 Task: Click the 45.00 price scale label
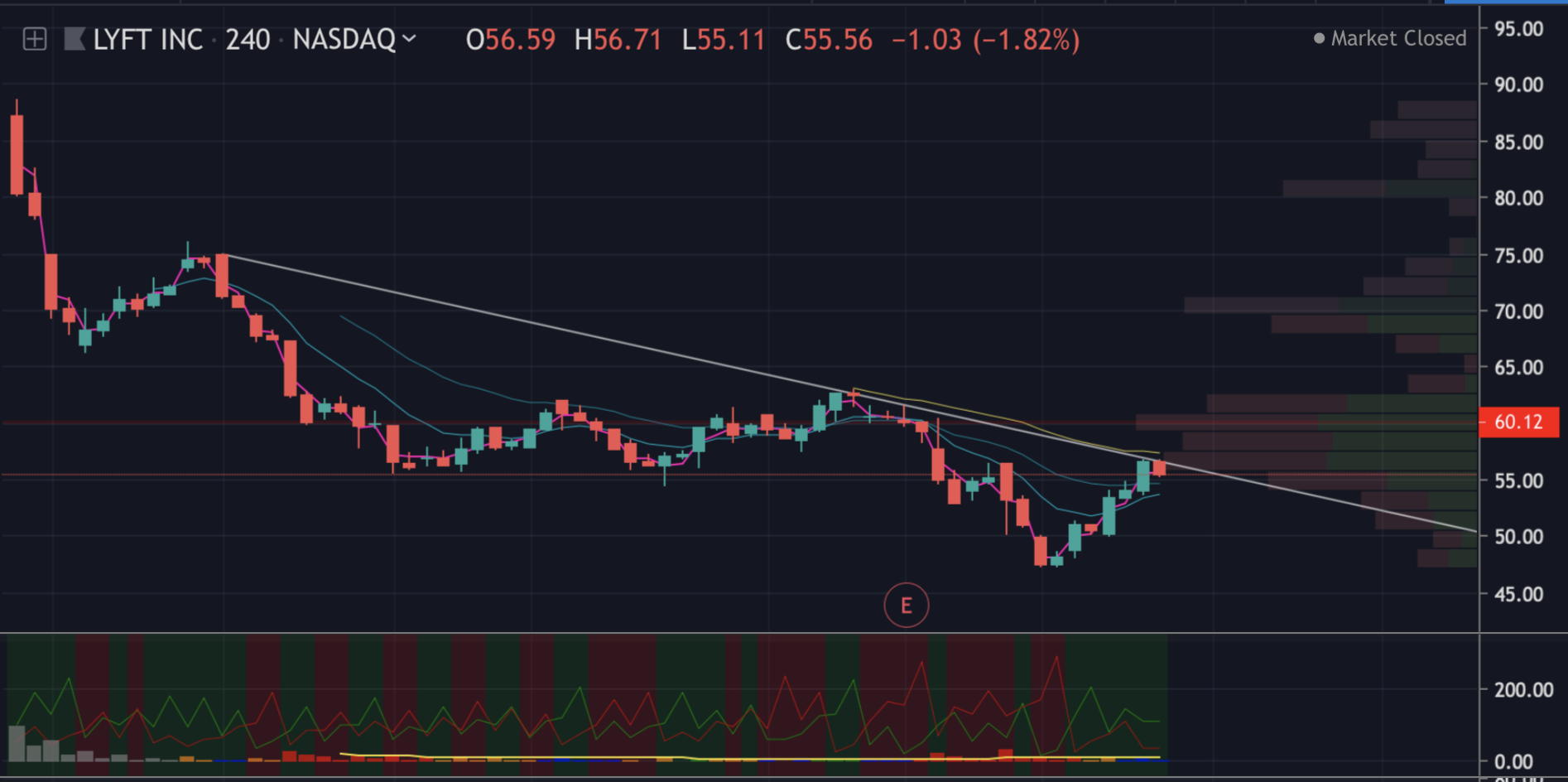coord(1518,594)
